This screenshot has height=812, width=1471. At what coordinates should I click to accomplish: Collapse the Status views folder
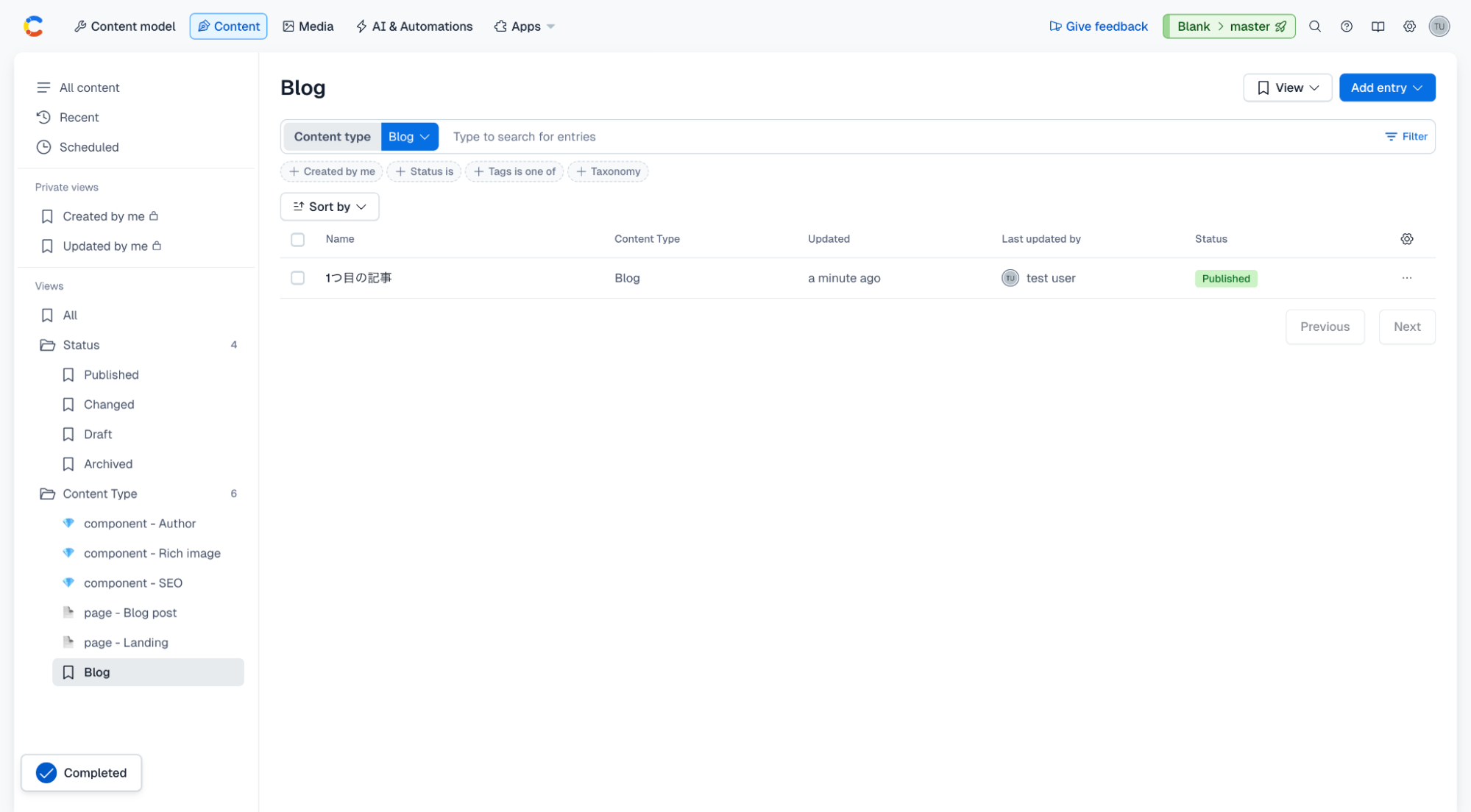pyautogui.click(x=81, y=345)
